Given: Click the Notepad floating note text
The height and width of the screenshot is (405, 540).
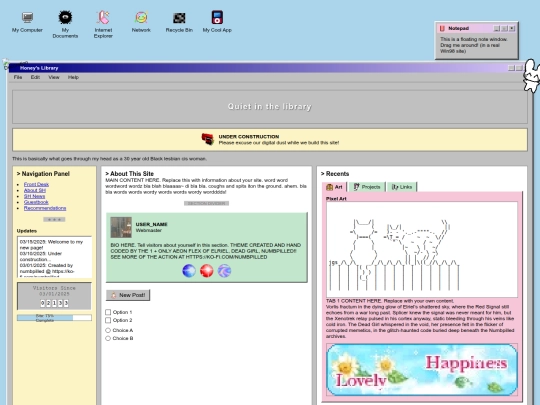Looking at the screenshot, I should tap(474, 45).
